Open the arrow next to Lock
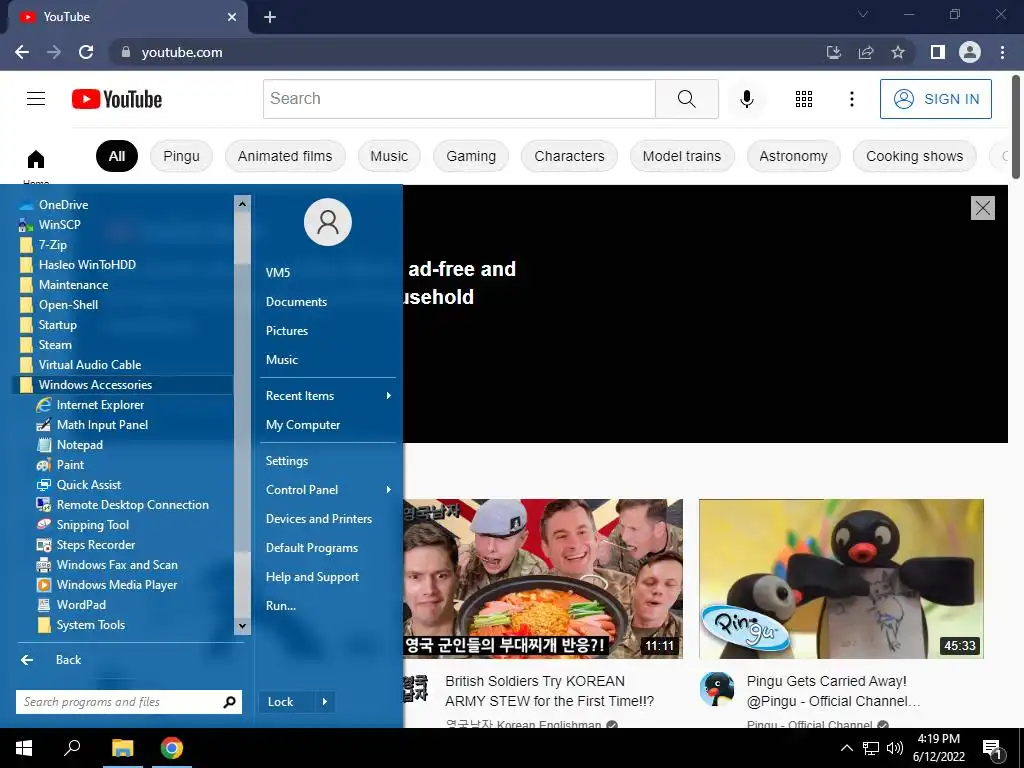Image resolution: width=1024 pixels, height=768 pixels. pos(325,702)
